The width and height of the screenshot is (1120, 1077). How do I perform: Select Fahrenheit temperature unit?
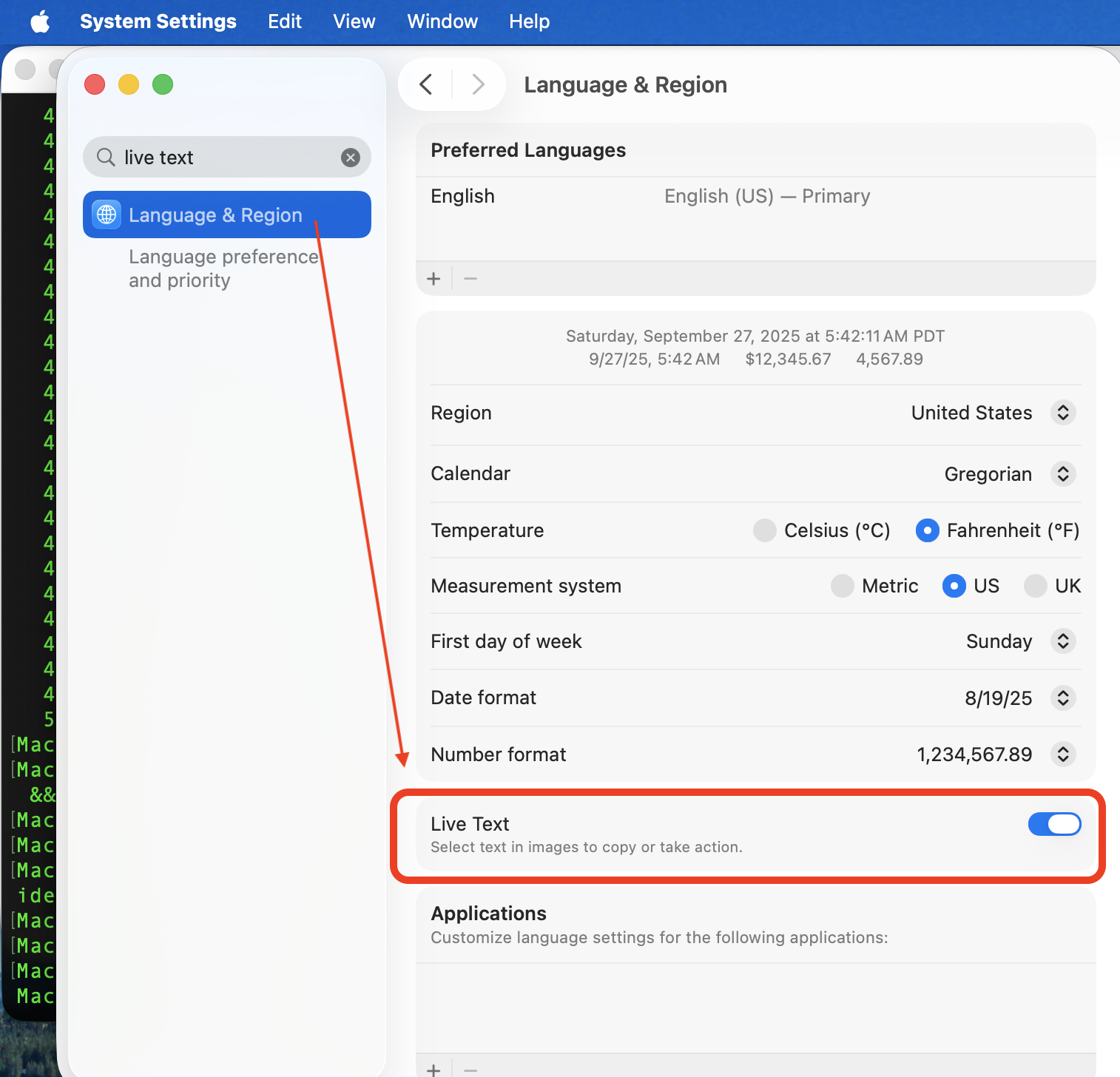coord(928,530)
